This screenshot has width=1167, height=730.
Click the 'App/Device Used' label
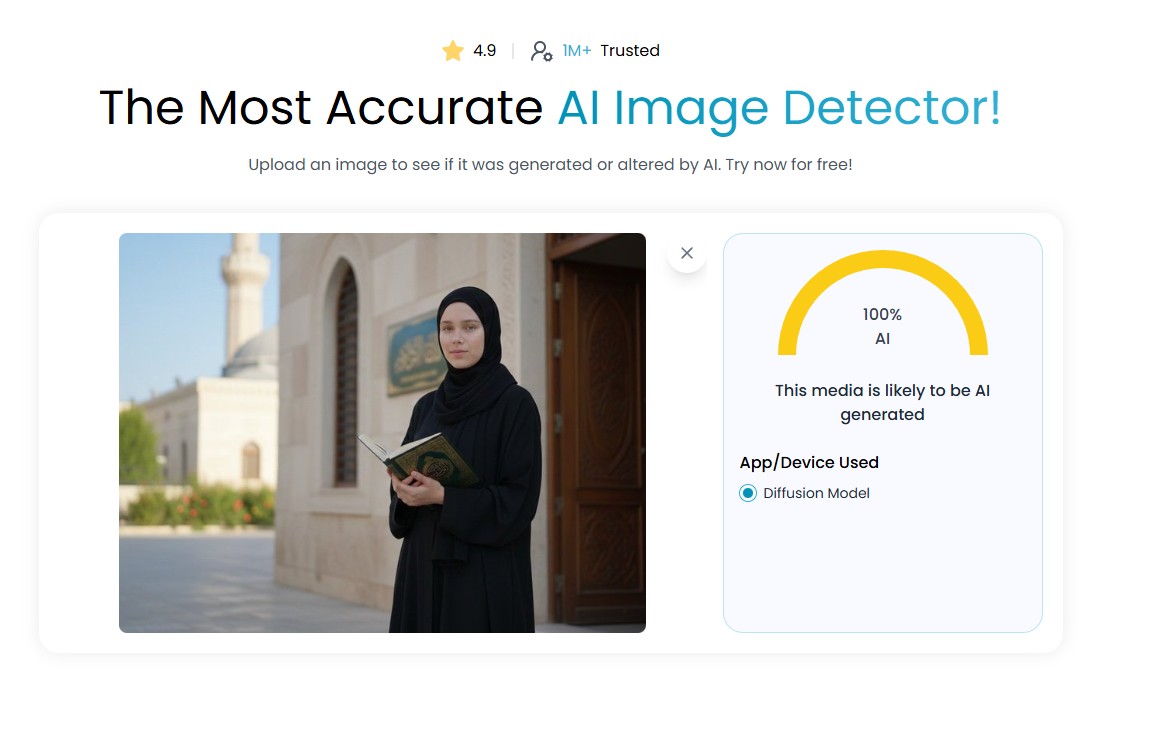pyautogui.click(x=809, y=463)
